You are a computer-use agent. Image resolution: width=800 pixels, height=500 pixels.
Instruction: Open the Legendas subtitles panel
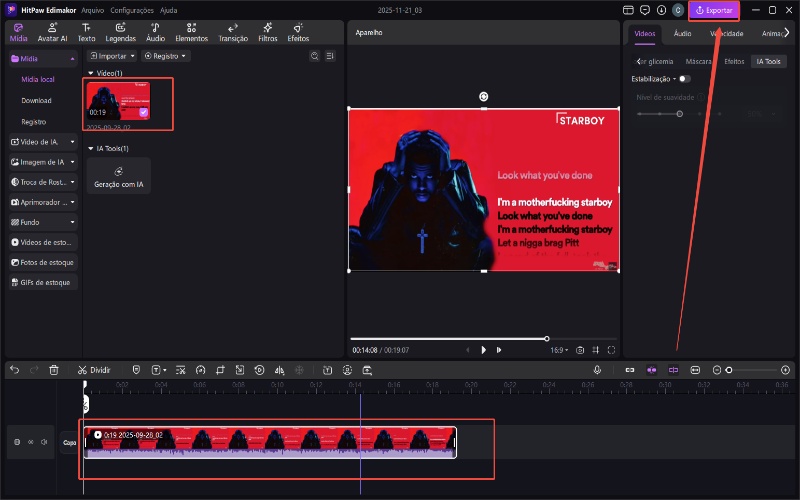(x=120, y=31)
